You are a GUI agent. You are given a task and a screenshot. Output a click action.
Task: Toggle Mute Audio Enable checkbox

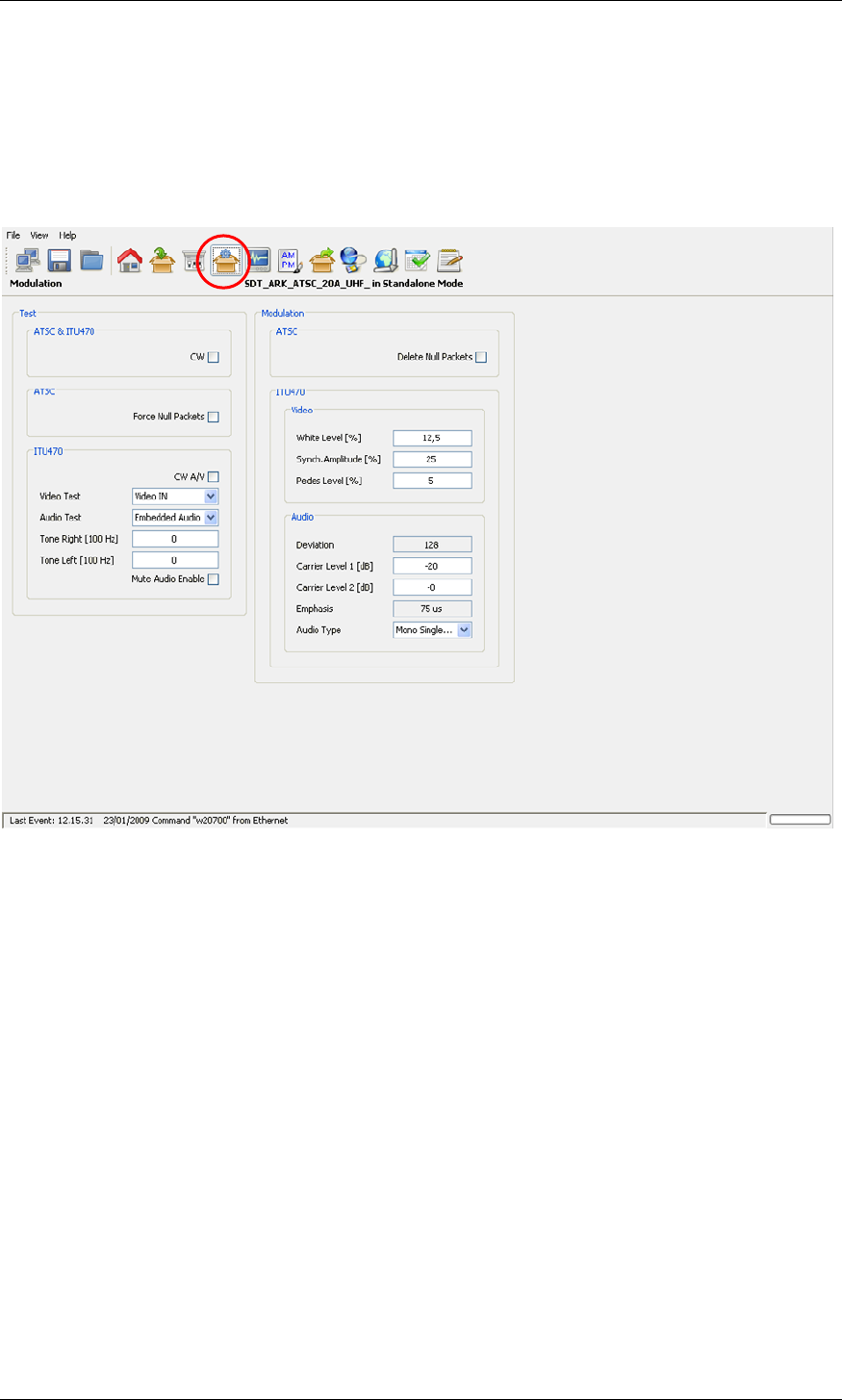pyautogui.click(x=214, y=579)
